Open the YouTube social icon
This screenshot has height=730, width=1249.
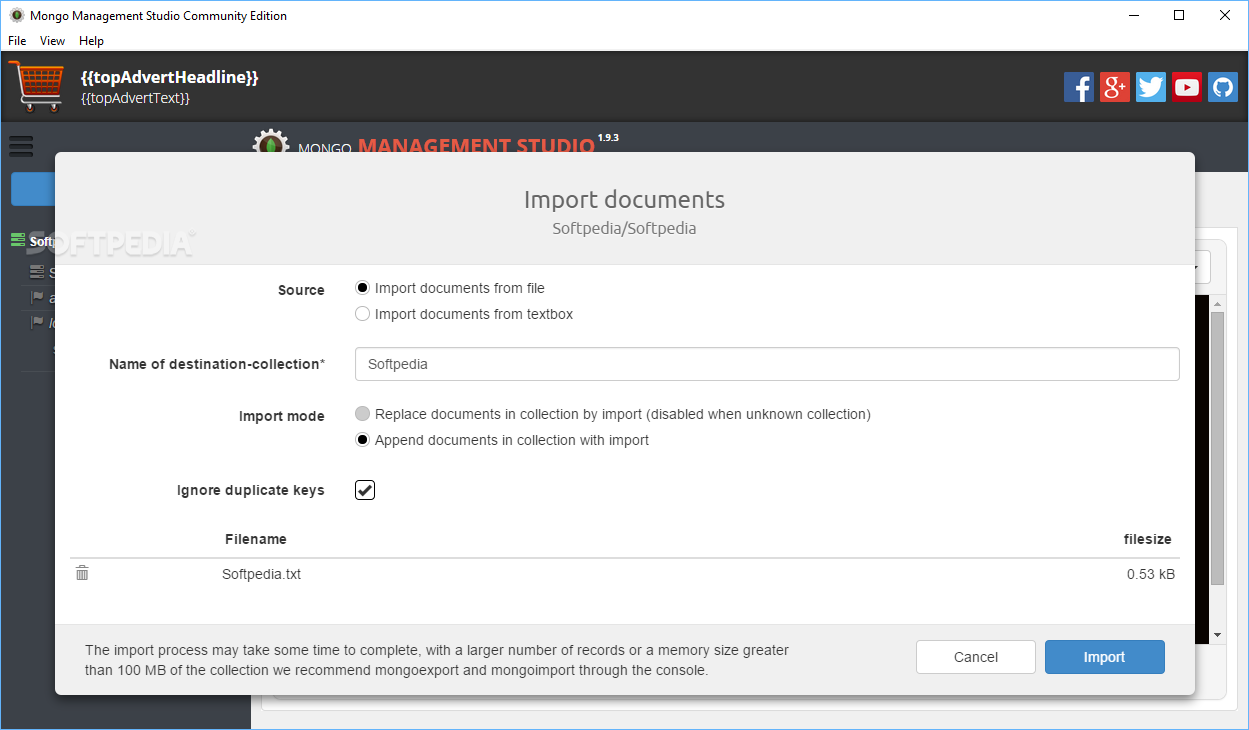coord(1187,87)
